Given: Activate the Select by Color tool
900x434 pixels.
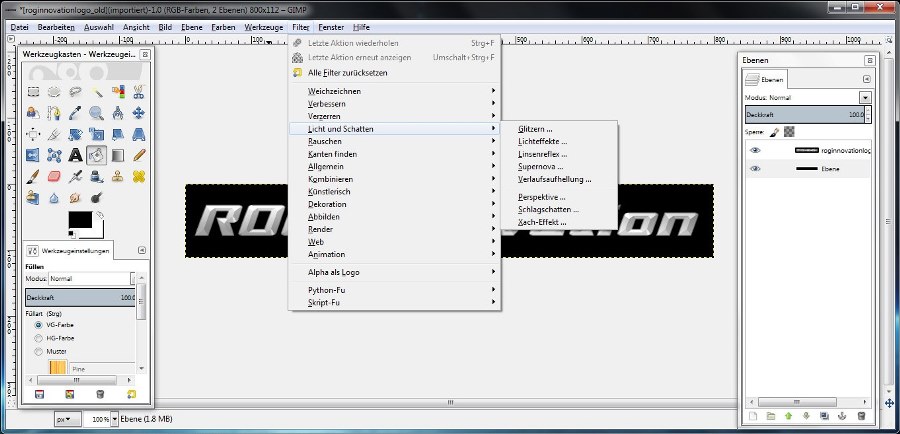Looking at the screenshot, I should click(118, 92).
